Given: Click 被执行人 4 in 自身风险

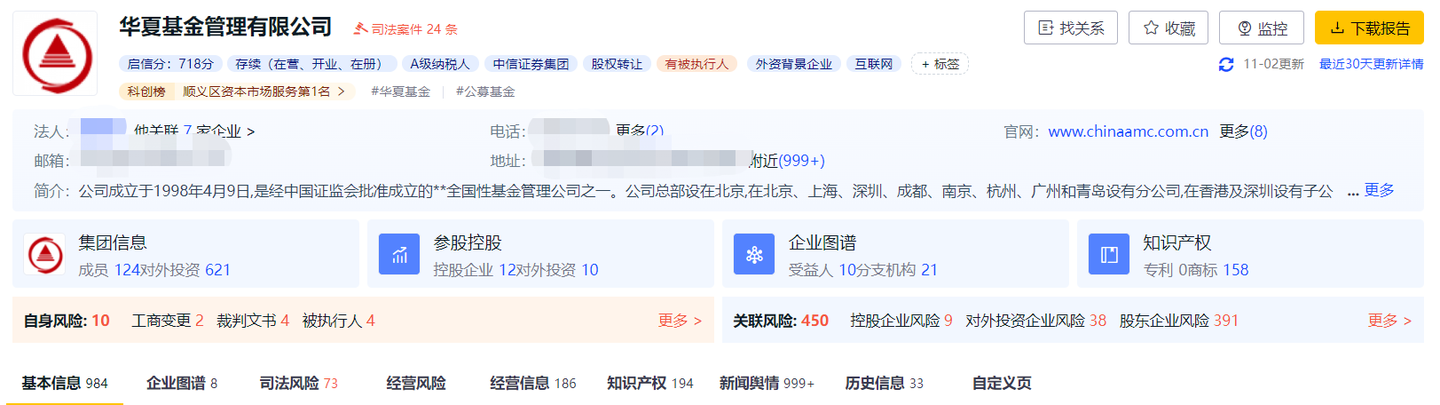Looking at the screenshot, I should tap(338, 321).
